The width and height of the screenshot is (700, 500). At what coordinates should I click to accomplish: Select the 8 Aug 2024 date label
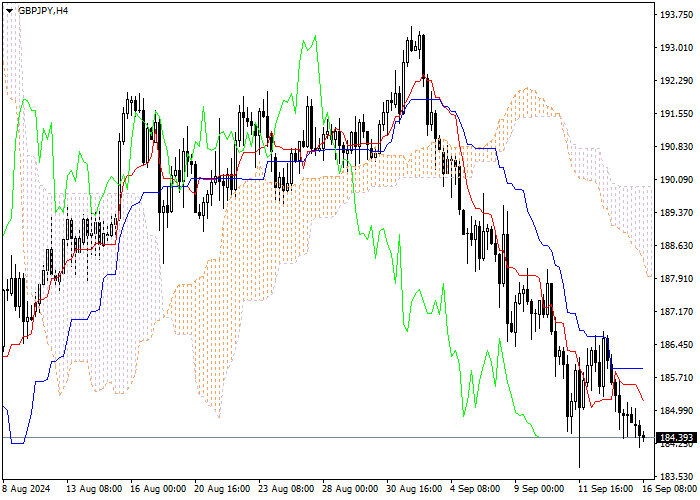[26, 489]
